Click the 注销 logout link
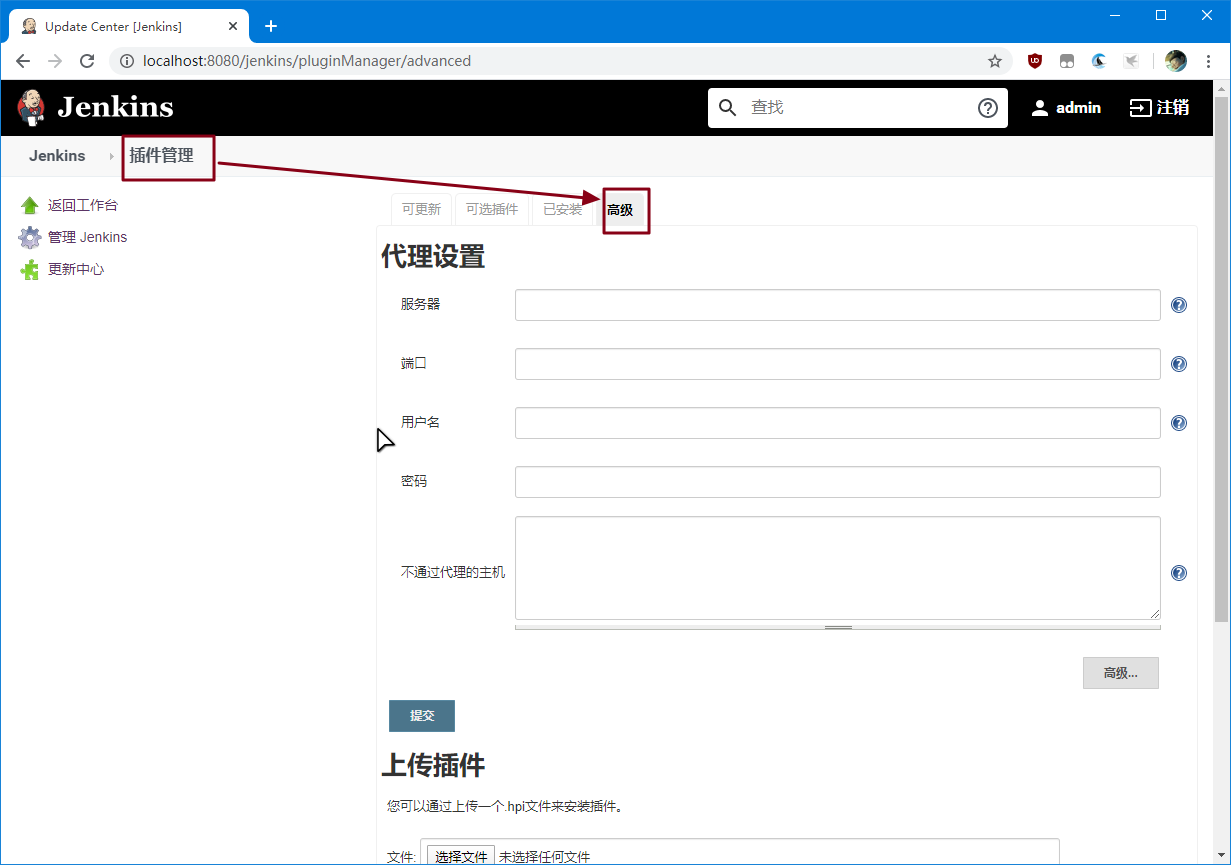This screenshot has width=1231, height=865. [1173, 108]
